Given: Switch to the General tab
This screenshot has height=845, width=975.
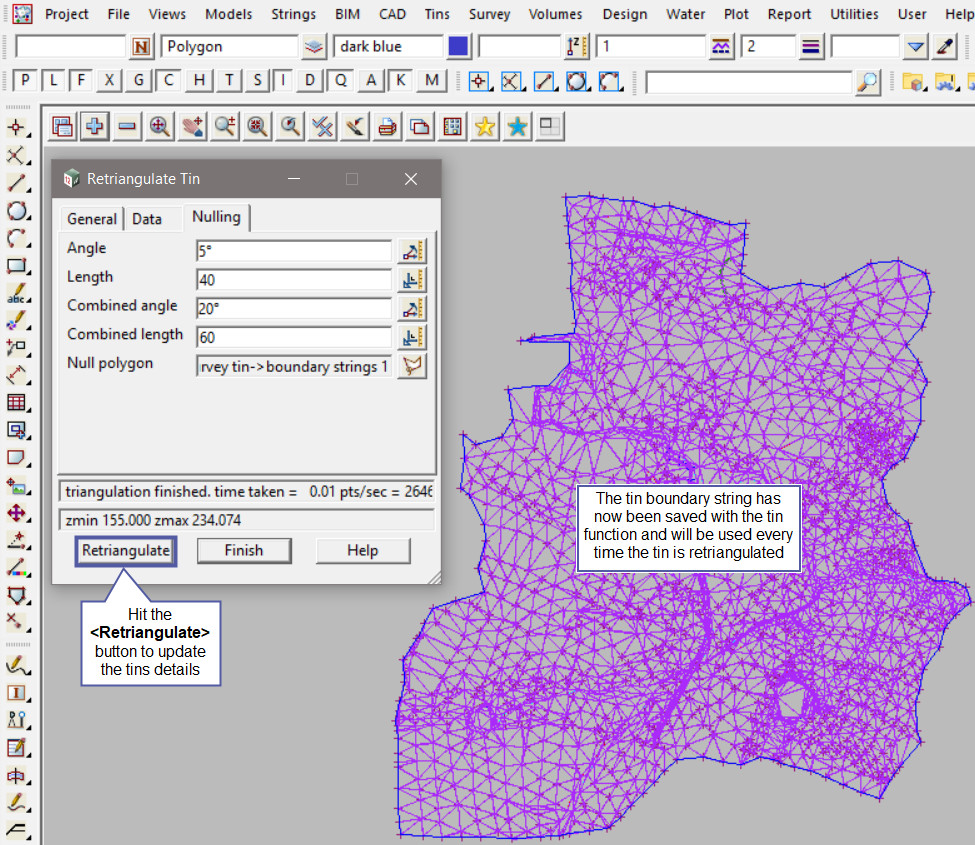Looking at the screenshot, I should coord(92,219).
